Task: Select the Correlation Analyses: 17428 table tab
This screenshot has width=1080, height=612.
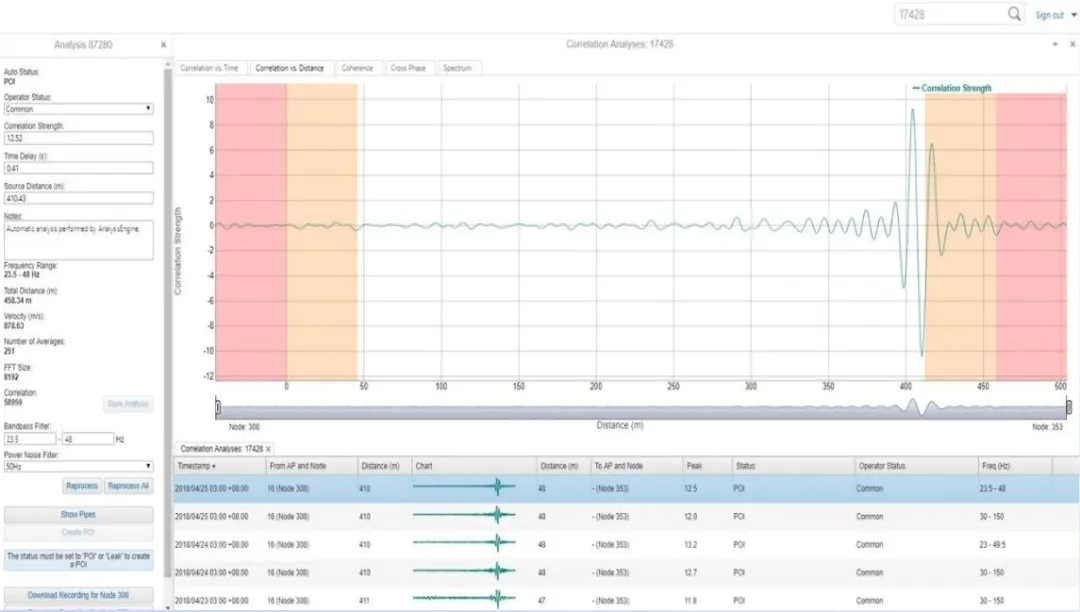Action: pos(222,449)
